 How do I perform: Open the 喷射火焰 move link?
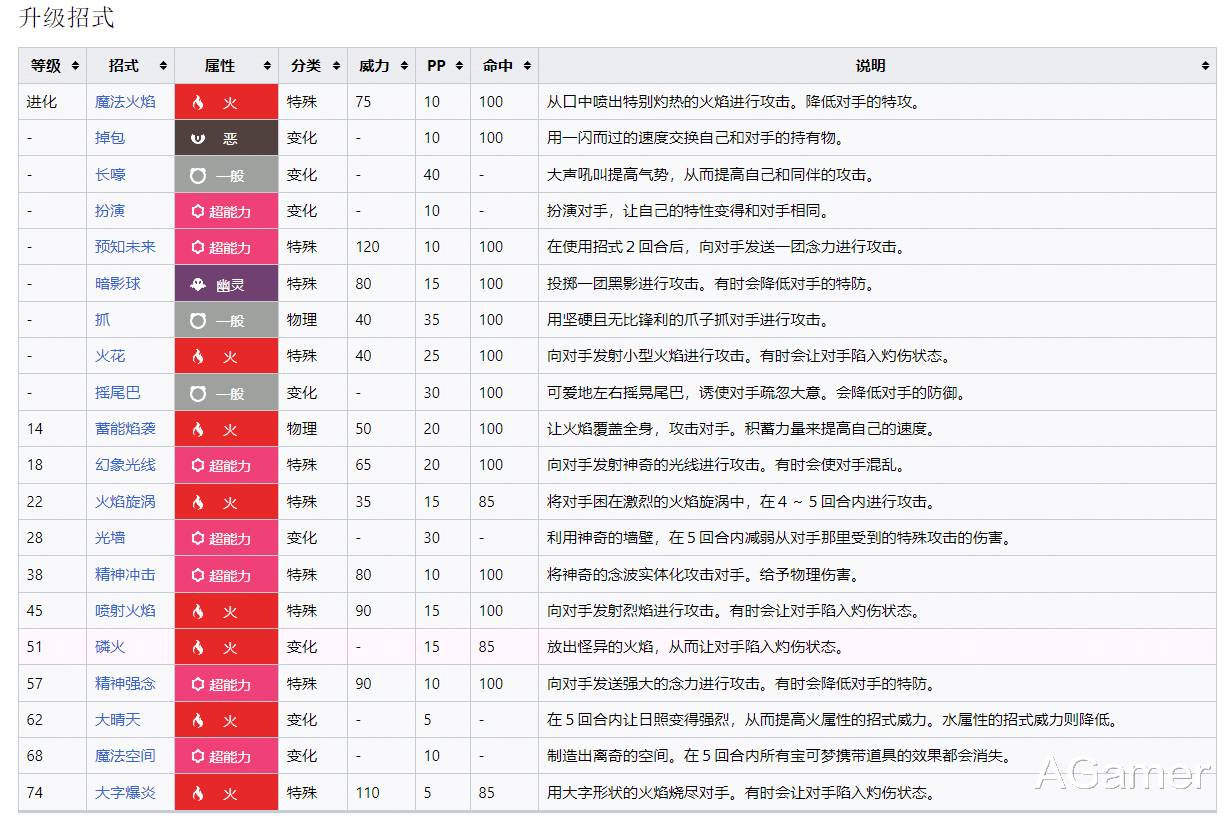point(125,611)
